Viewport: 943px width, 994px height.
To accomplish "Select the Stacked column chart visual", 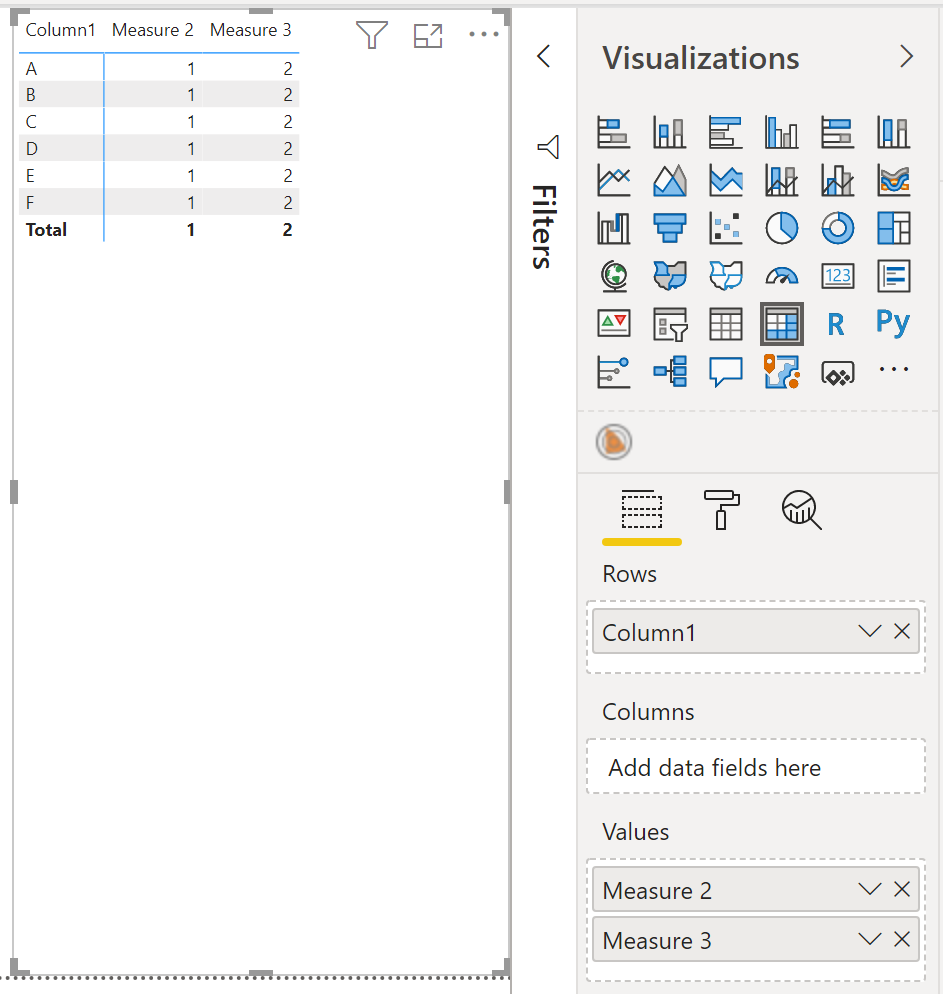I will click(x=669, y=132).
